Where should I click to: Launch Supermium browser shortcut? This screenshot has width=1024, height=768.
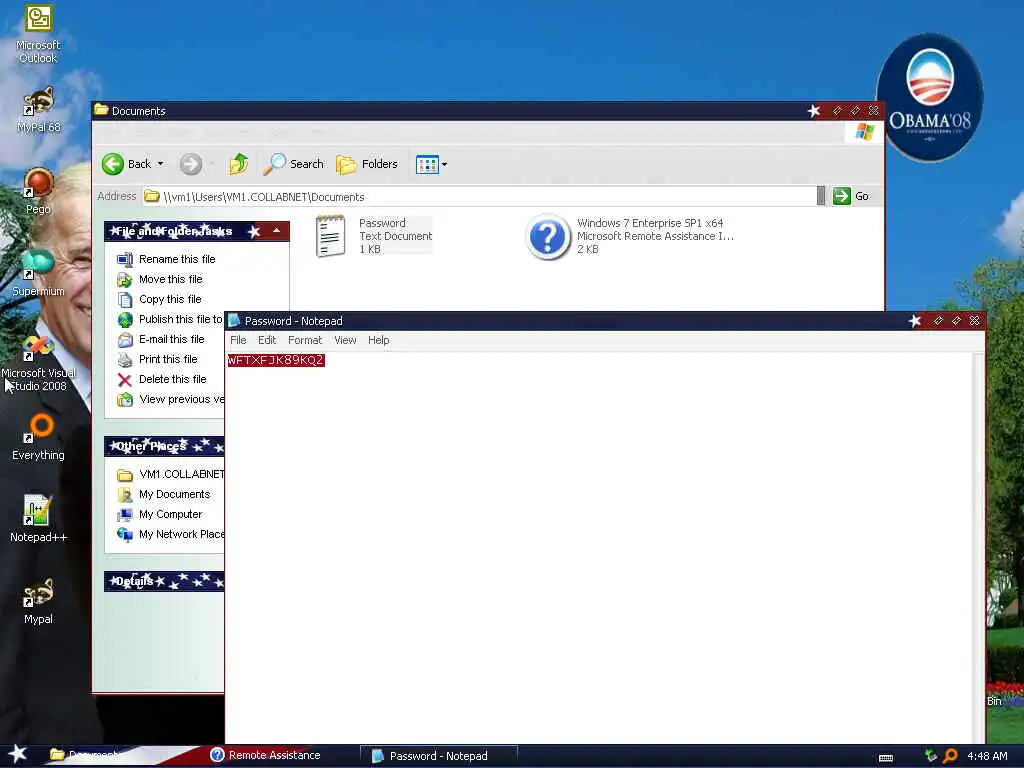pos(38,273)
